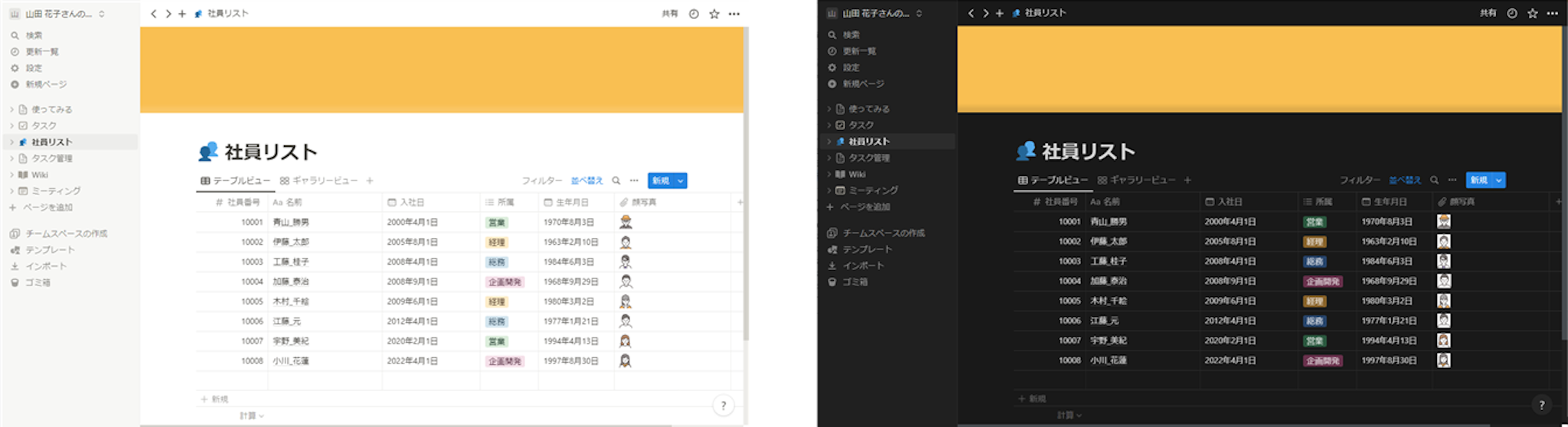The width and height of the screenshot is (1568, 427).
Task: Open the help question mark in light window
Action: [723, 406]
